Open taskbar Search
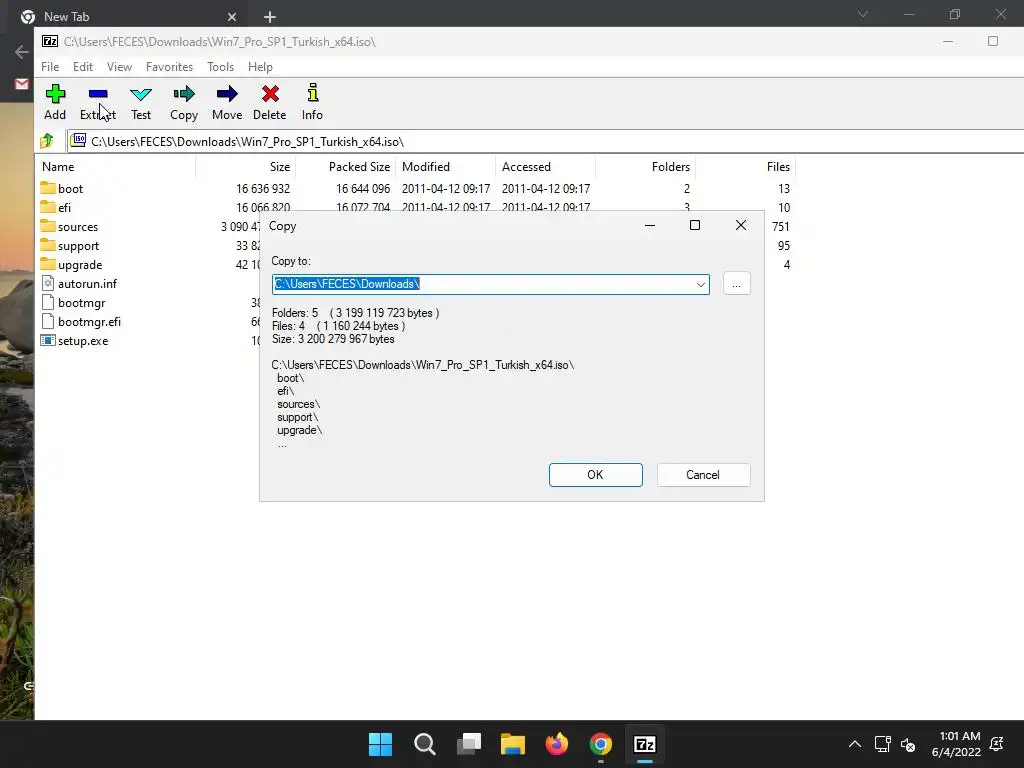 click(x=424, y=744)
